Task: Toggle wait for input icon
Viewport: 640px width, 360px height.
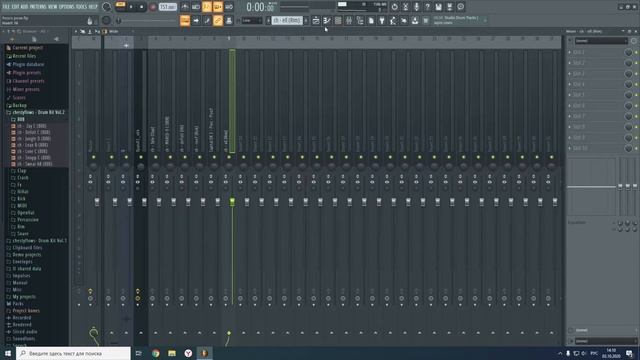Action: click(196, 7)
